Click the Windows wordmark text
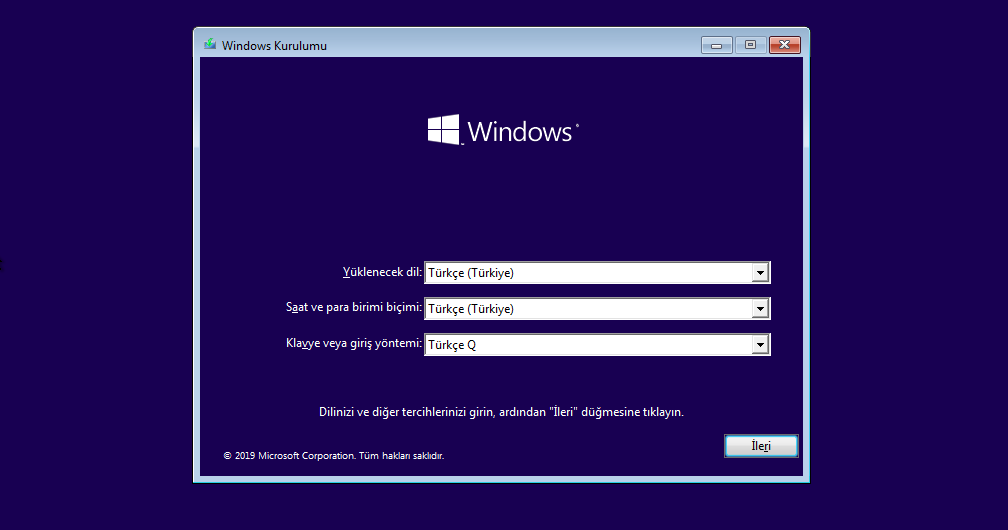Screen dimensions: 1008x530 (x=520, y=132)
